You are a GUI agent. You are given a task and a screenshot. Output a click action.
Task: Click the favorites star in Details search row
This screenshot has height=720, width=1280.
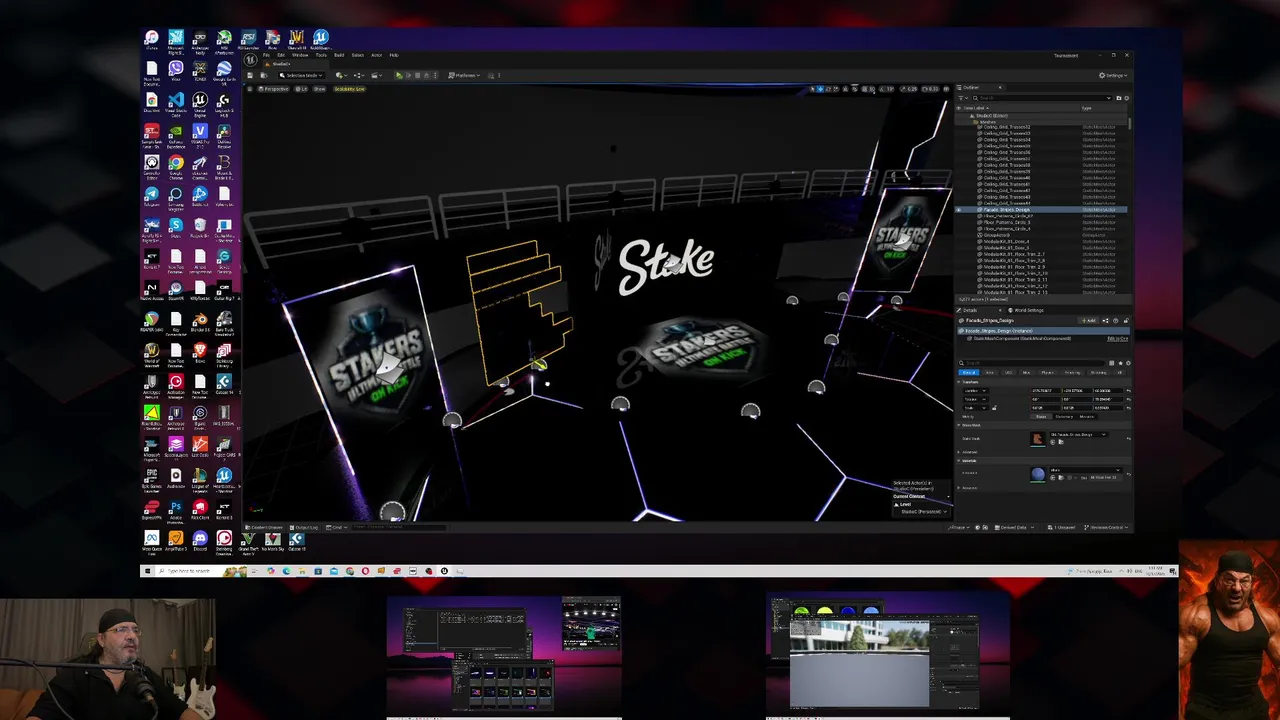tap(1120, 363)
